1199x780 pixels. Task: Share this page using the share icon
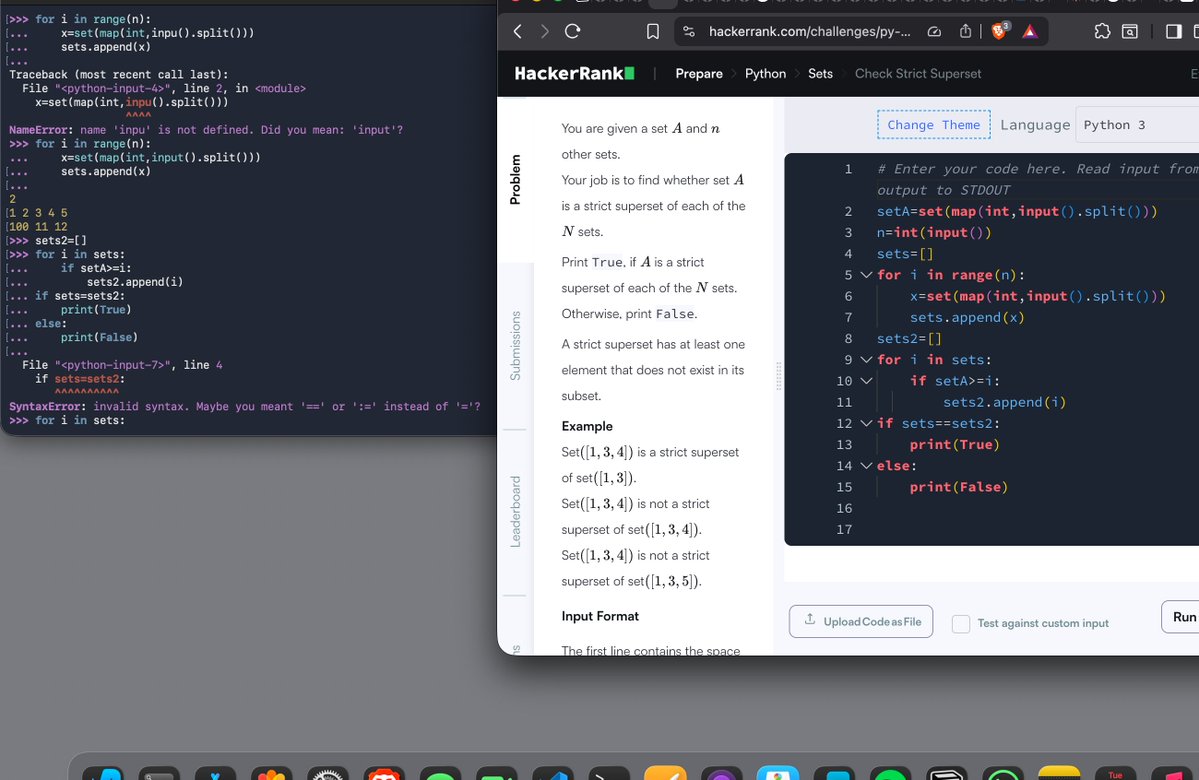coord(965,31)
